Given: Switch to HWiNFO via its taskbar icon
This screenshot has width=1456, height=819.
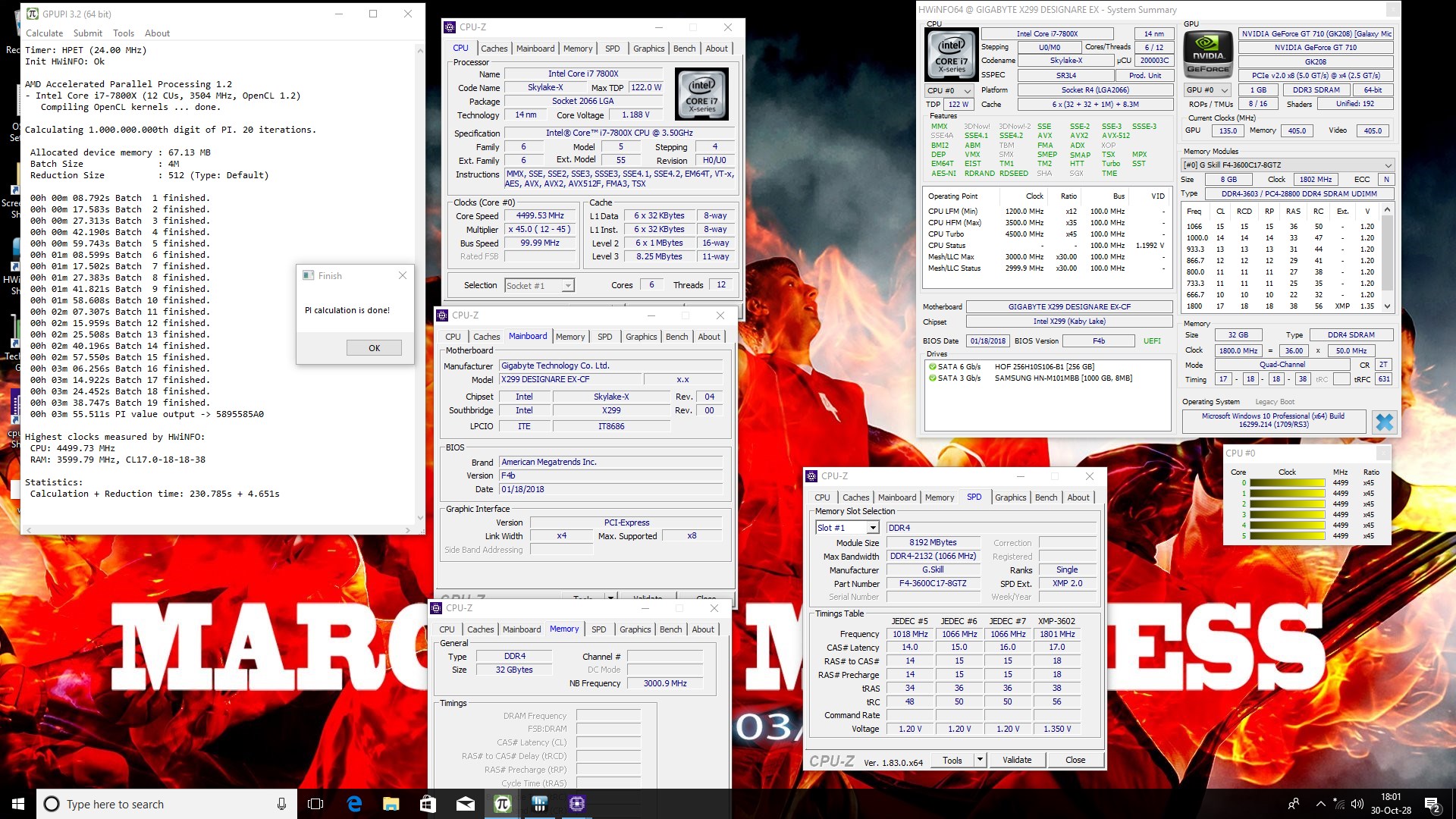Looking at the screenshot, I should (540, 804).
